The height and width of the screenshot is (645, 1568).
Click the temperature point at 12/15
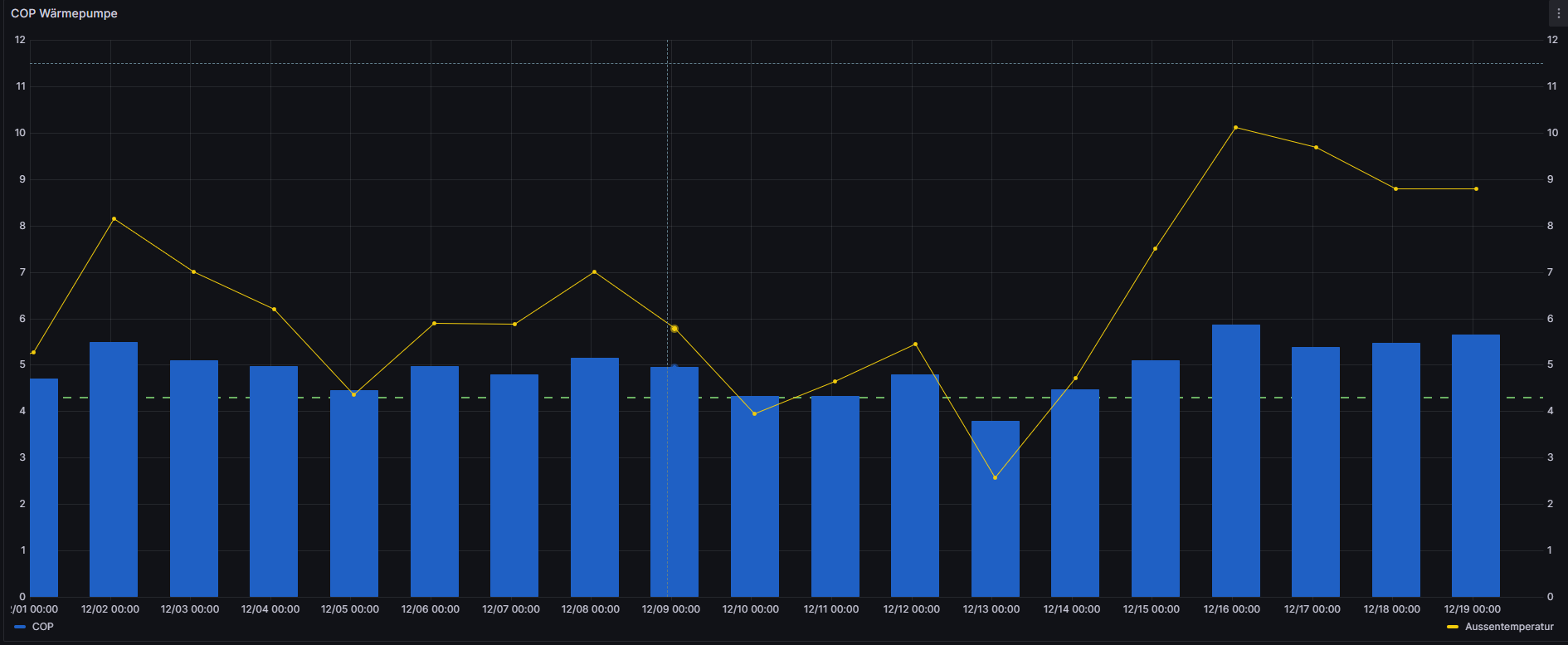coord(1156,248)
